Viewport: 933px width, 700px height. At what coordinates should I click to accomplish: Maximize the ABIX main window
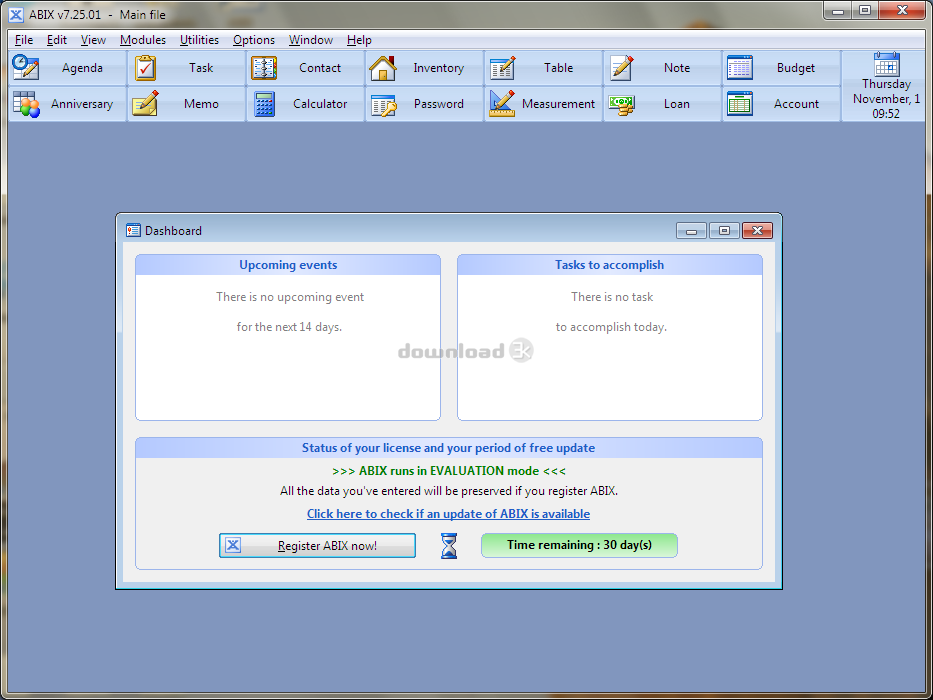865,10
